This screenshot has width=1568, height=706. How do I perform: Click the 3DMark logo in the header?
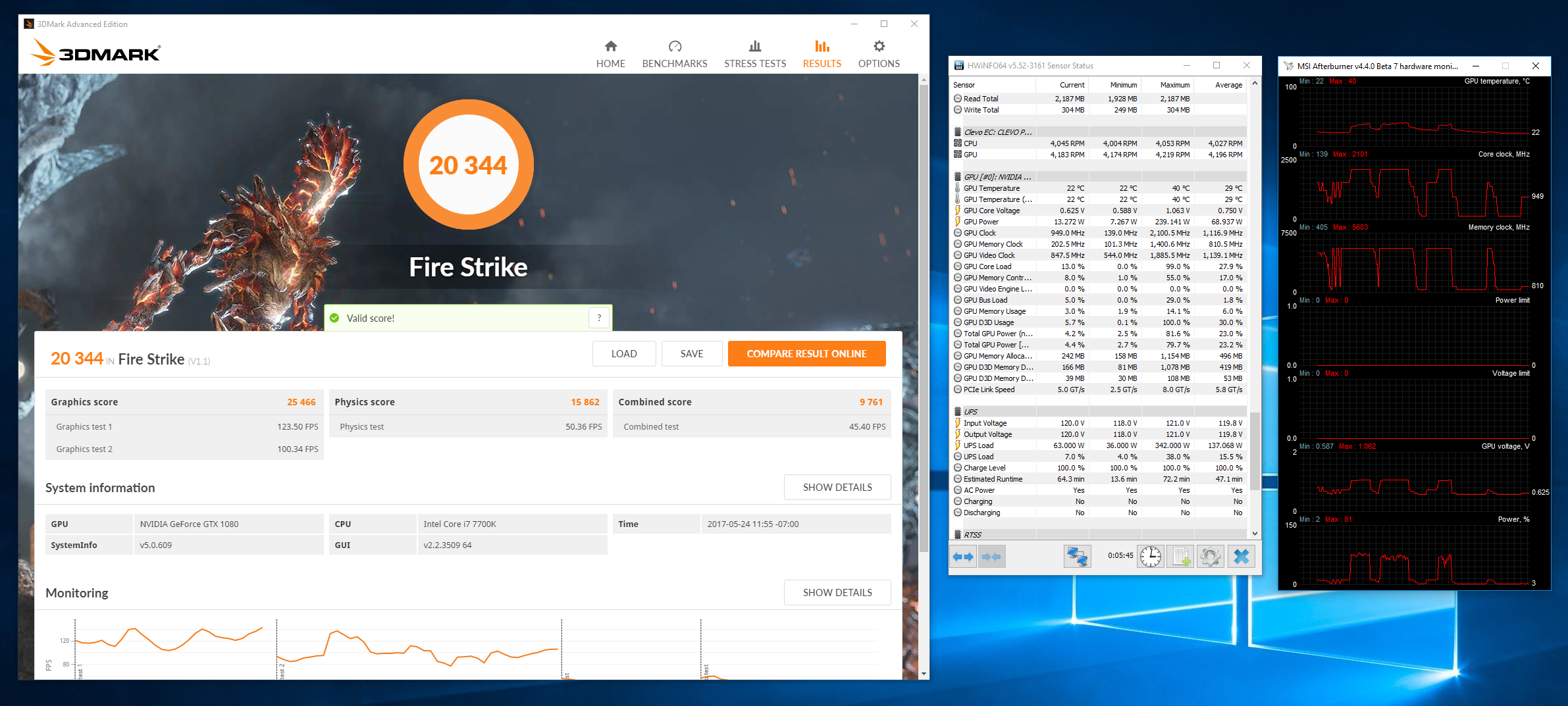tap(96, 53)
